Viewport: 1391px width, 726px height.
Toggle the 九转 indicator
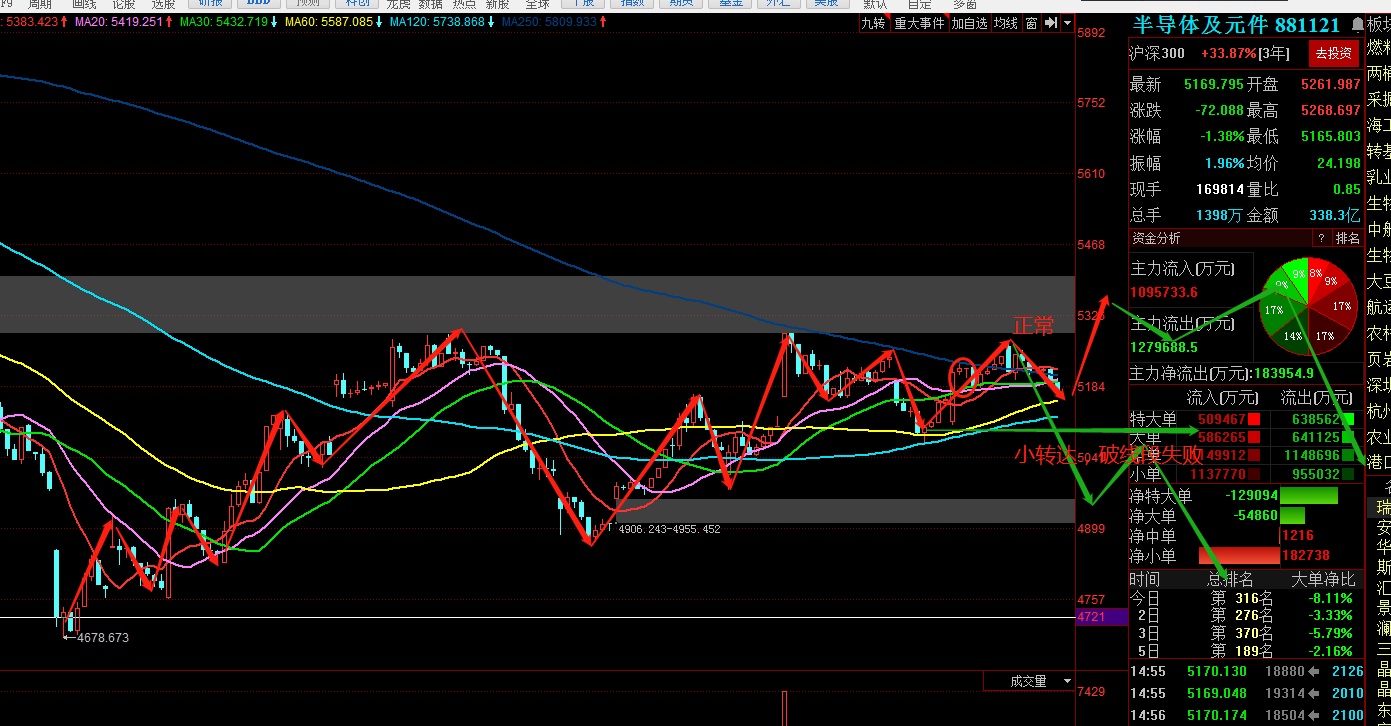[x=873, y=23]
